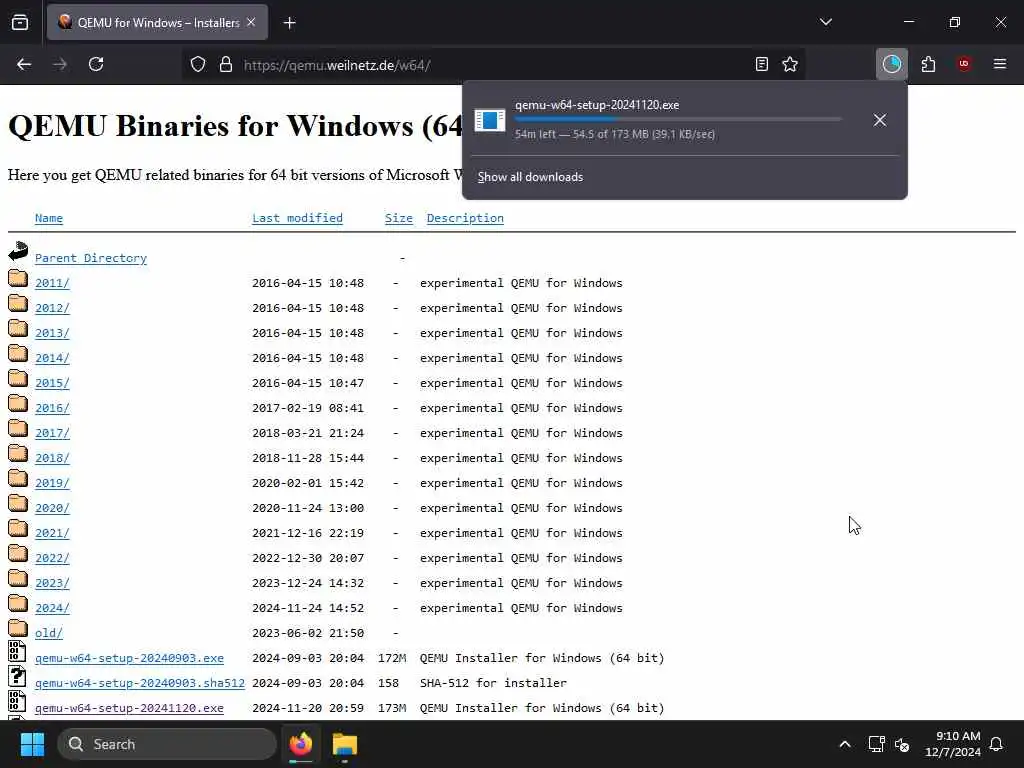Click the forward navigation arrow
Screen dimensions: 1024x768
point(60,64)
